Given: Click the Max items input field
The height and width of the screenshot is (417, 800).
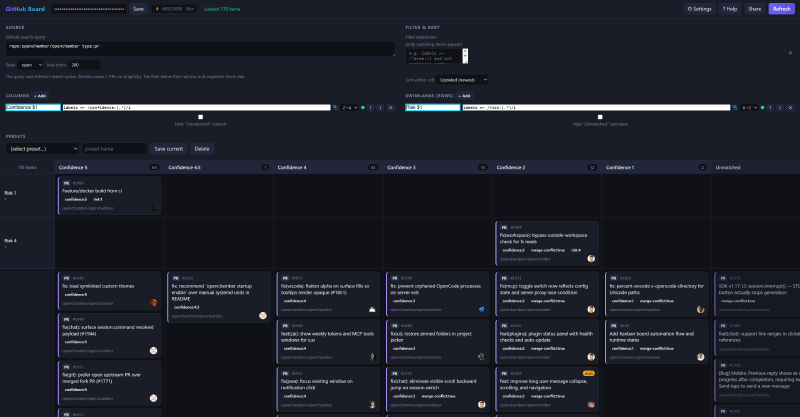Looking at the screenshot, I should pos(85,65).
